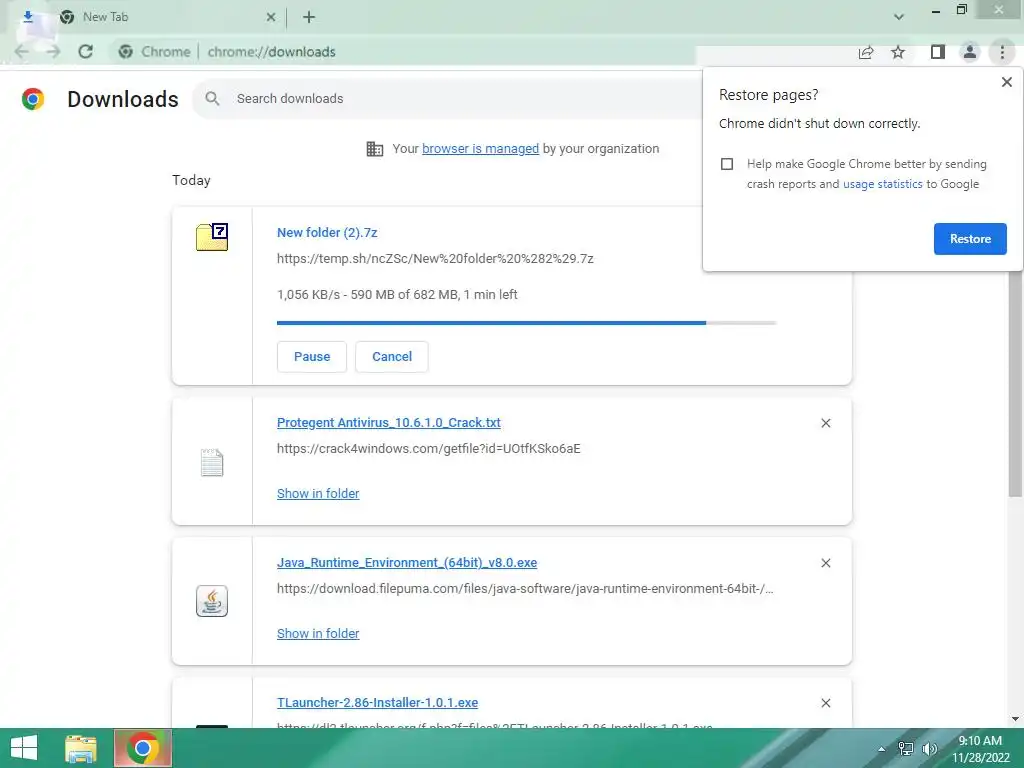Open the usage statistics link
Image resolution: width=1024 pixels, height=768 pixels.
[x=882, y=184]
